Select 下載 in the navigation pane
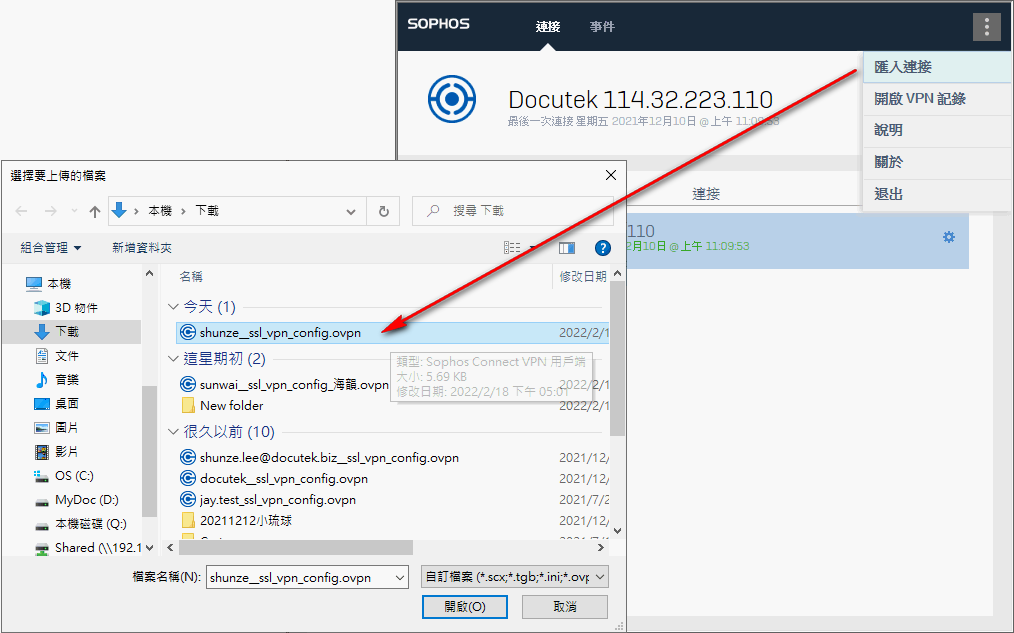Screen dimensions: 1014x633 (x=67, y=332)
